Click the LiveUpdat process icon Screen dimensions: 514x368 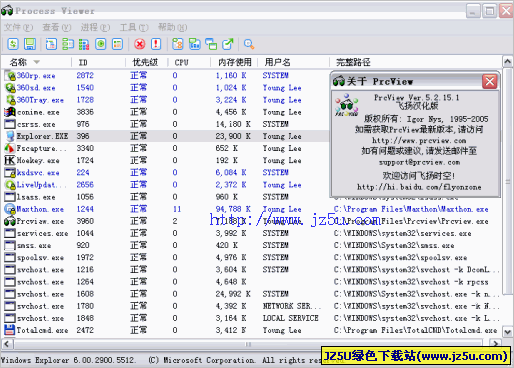tap(10, 185)
